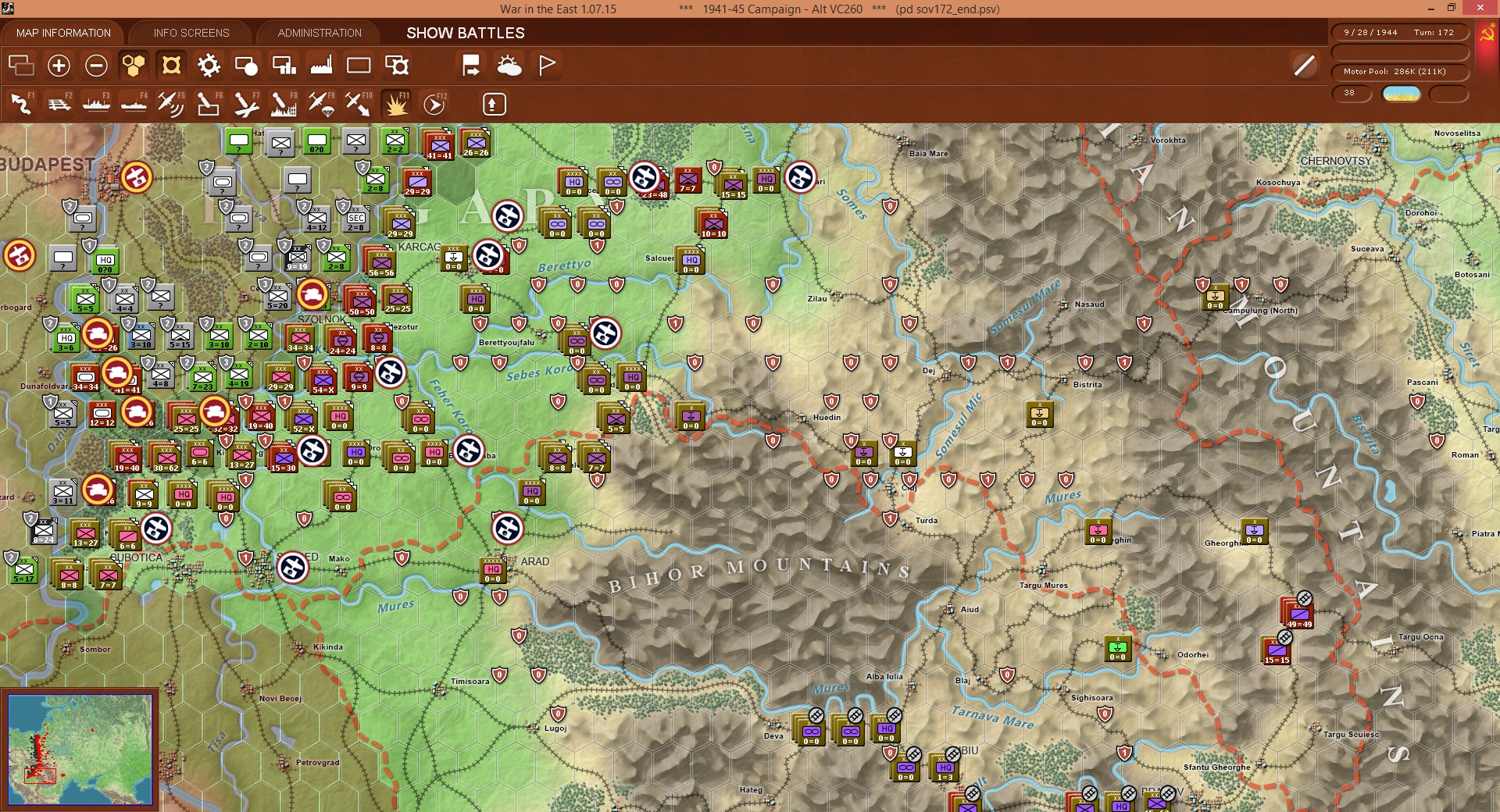
Task: Select air recon mode F5
Action: tap(171, 104)
